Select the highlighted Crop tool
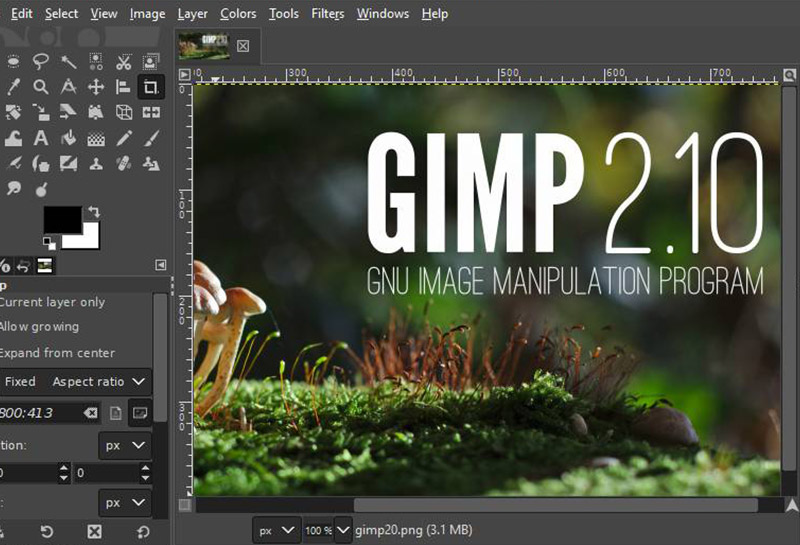Screen dimensions: 800x545 tap(151, 87)
